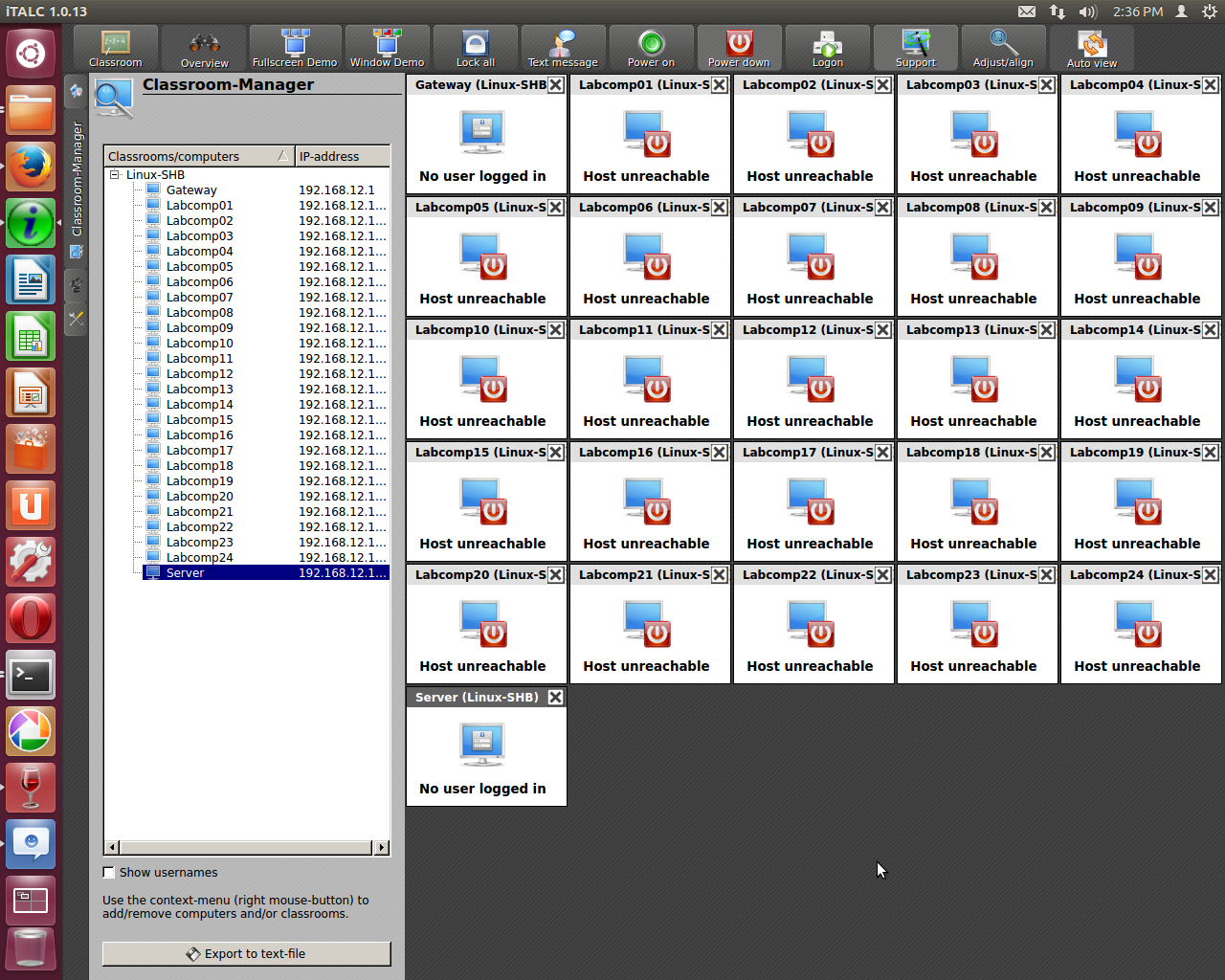
Task: Lock all computers
Action: coord(475,48)
